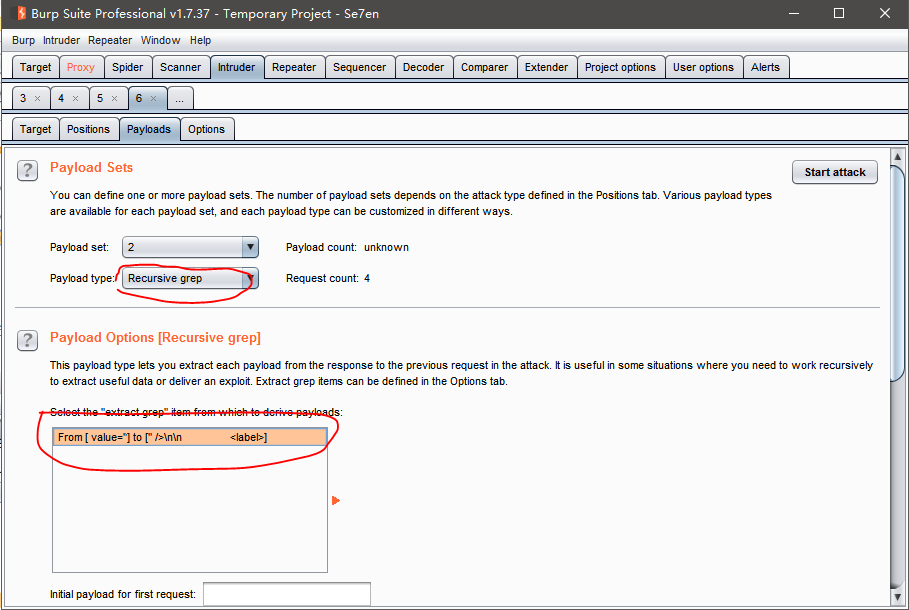Image resolution: width=909 pixels, height=610 pixels.
Task: Minimize the Burp Suite window
Action: 794,13
